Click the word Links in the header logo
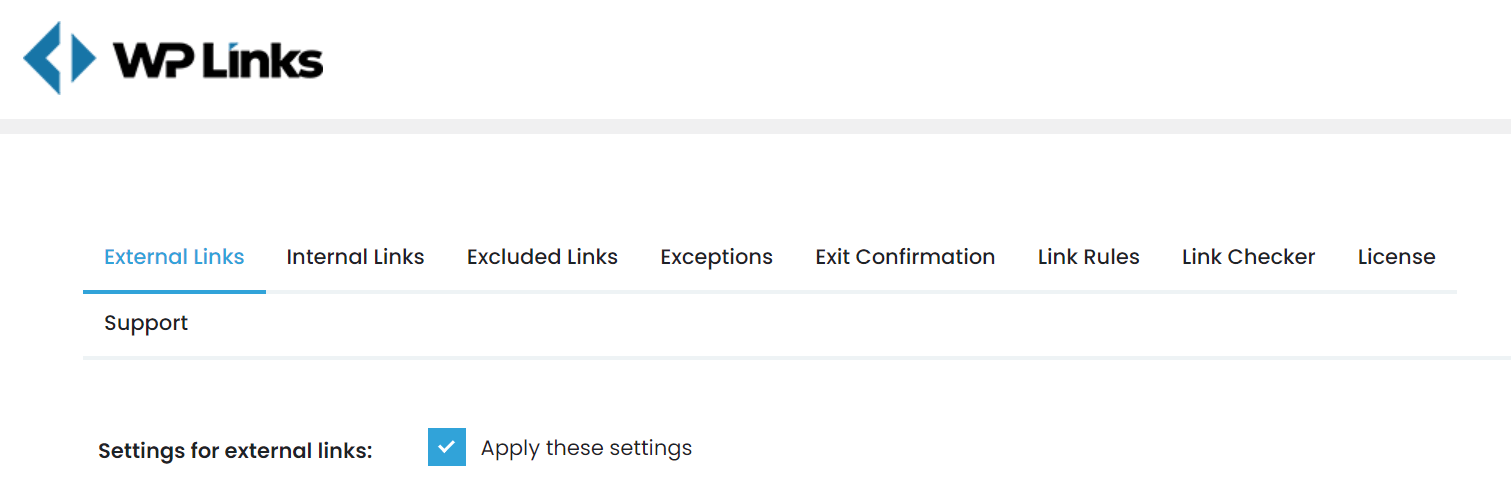Screen dimensions: 1511x492 click(262, 61)
